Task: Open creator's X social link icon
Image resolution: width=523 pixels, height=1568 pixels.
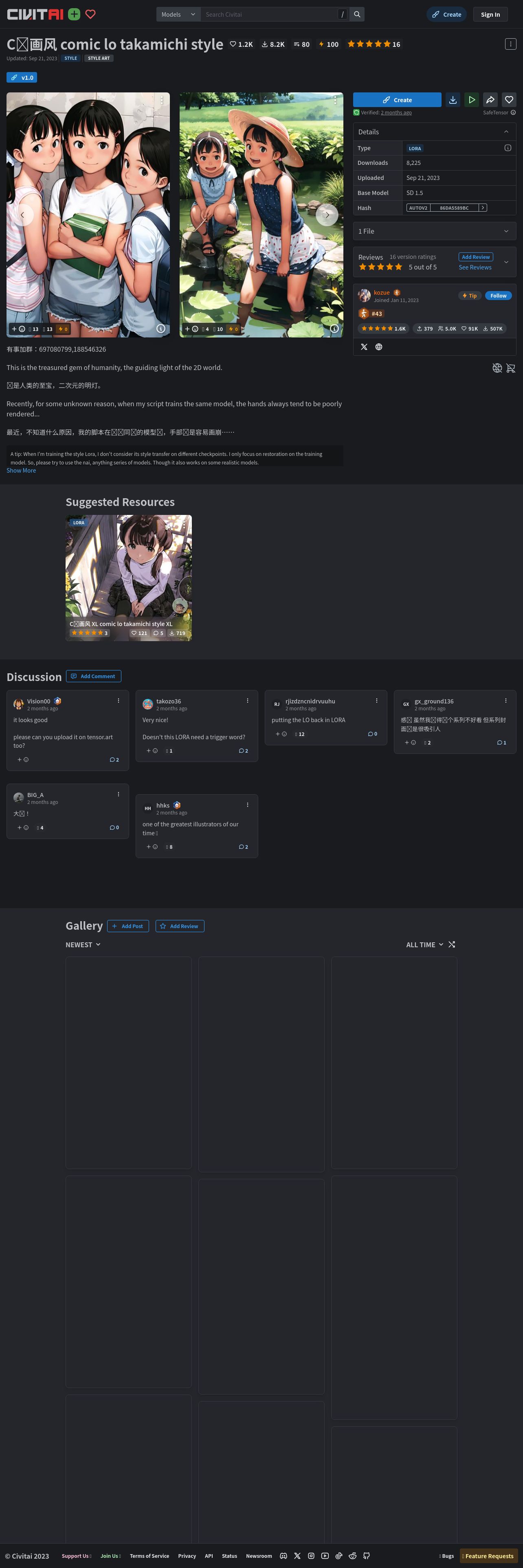Action: tap(364, 347)
